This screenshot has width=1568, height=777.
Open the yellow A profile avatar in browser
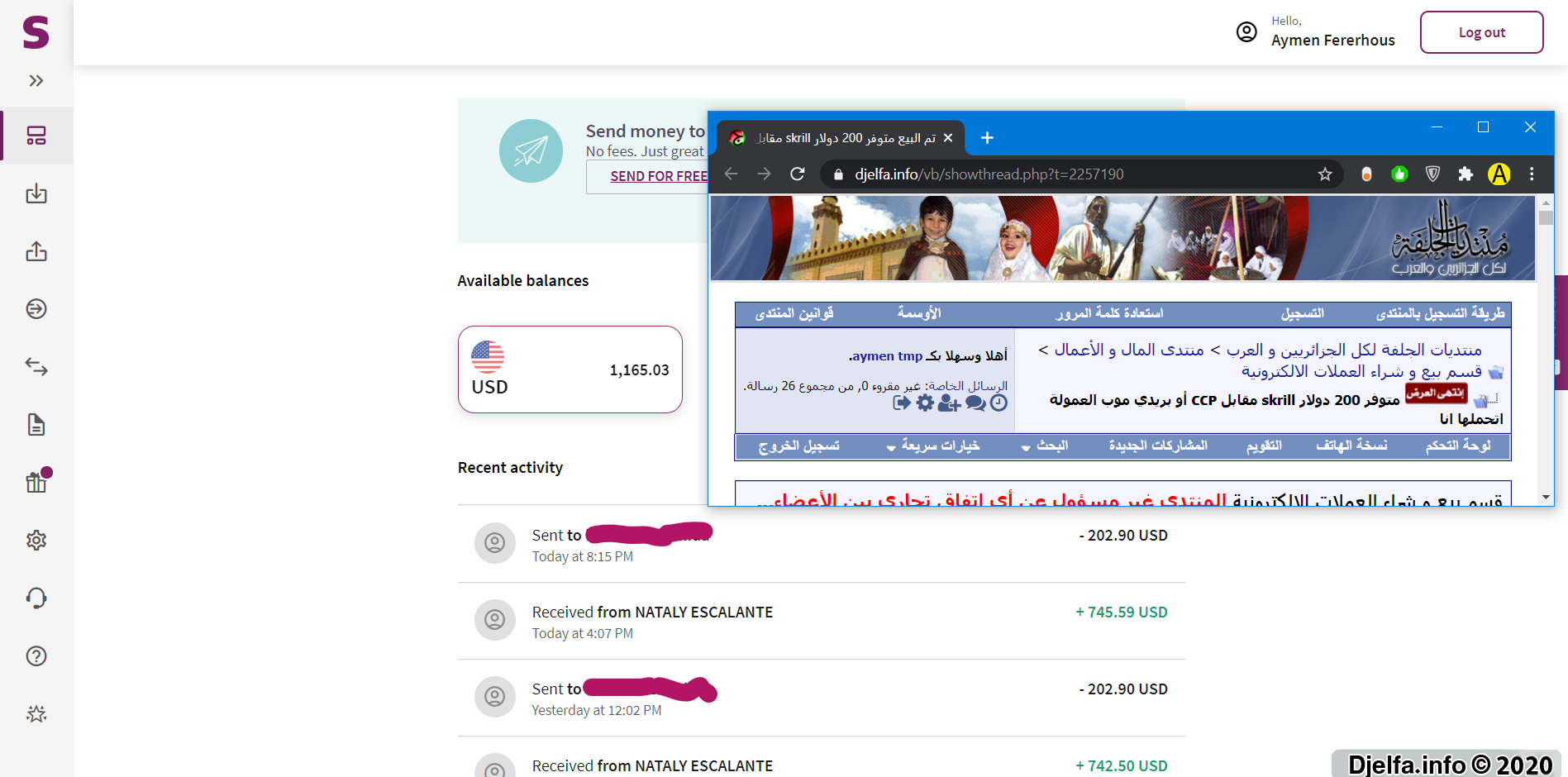pos(1499,174)
